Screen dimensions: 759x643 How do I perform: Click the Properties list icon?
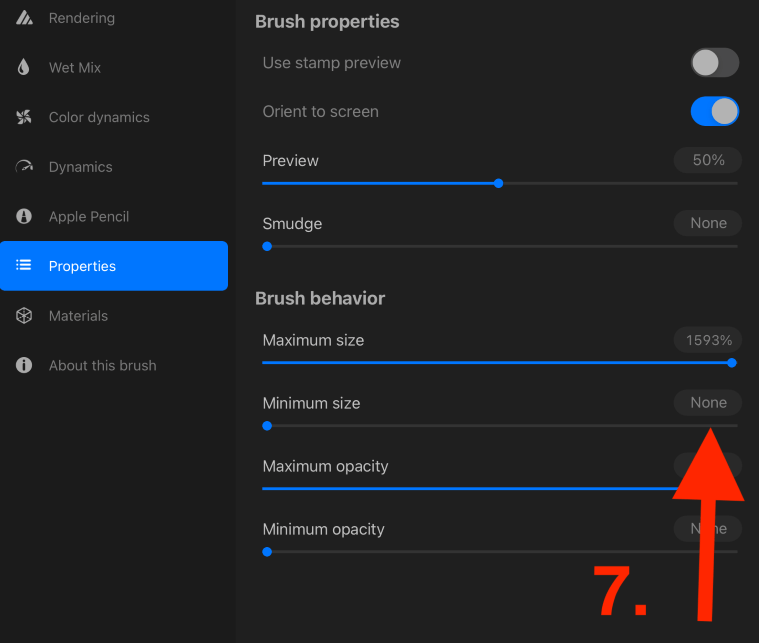click(24, 265)
